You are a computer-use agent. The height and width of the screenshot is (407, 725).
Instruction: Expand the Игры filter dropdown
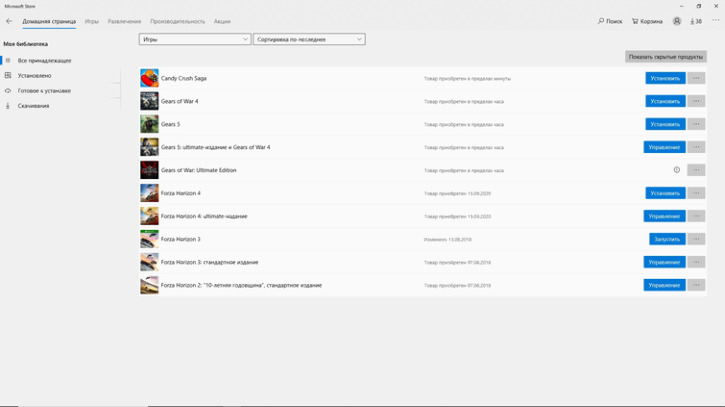(195, 39)
